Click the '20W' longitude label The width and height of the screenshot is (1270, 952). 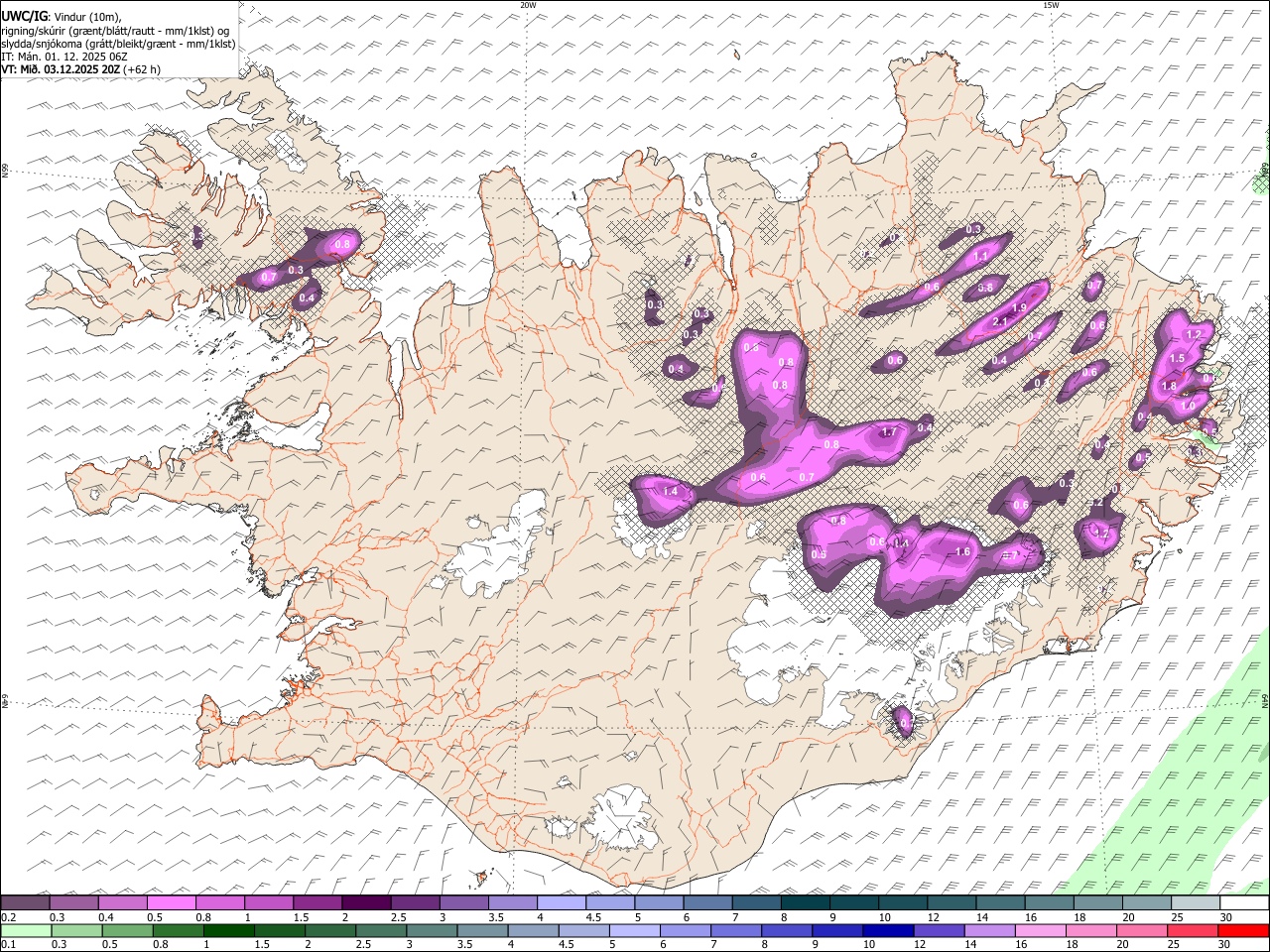coord(528,5)
